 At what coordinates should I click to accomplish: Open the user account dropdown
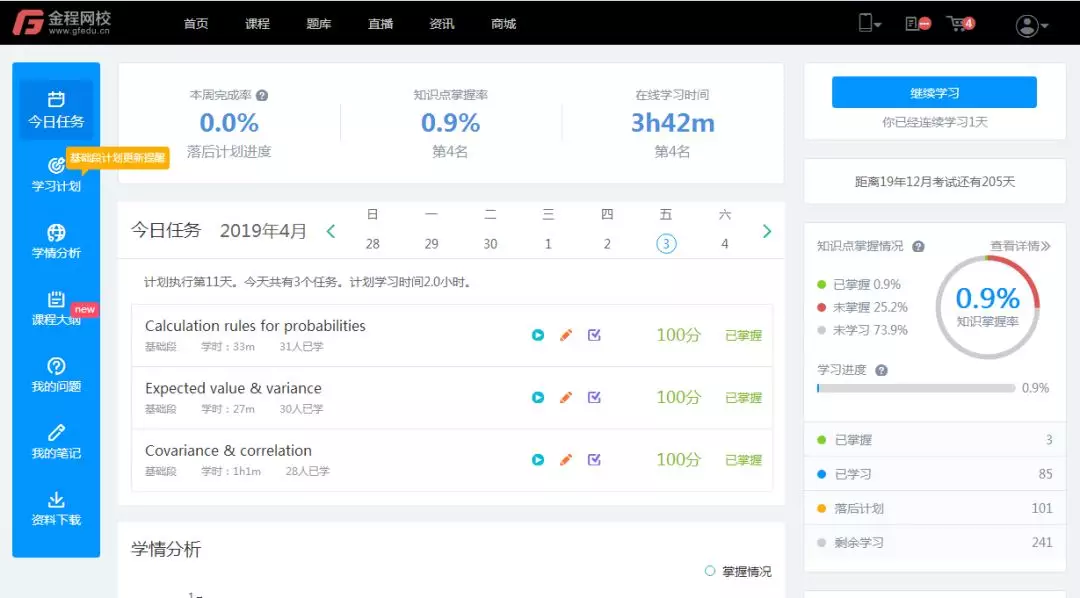coord(1031,25)
